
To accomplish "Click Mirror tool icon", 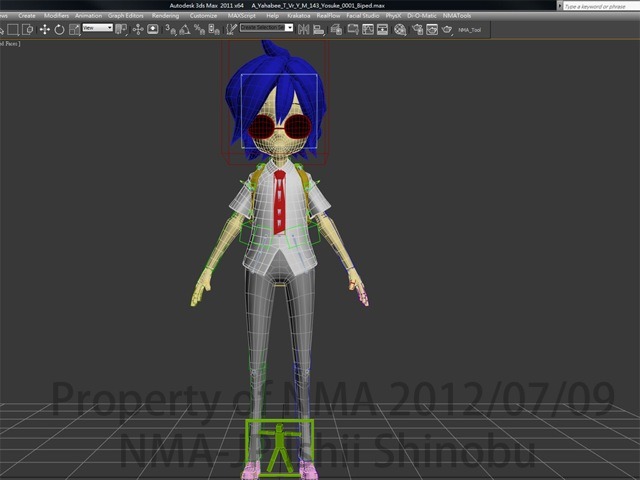I will 303,29.
